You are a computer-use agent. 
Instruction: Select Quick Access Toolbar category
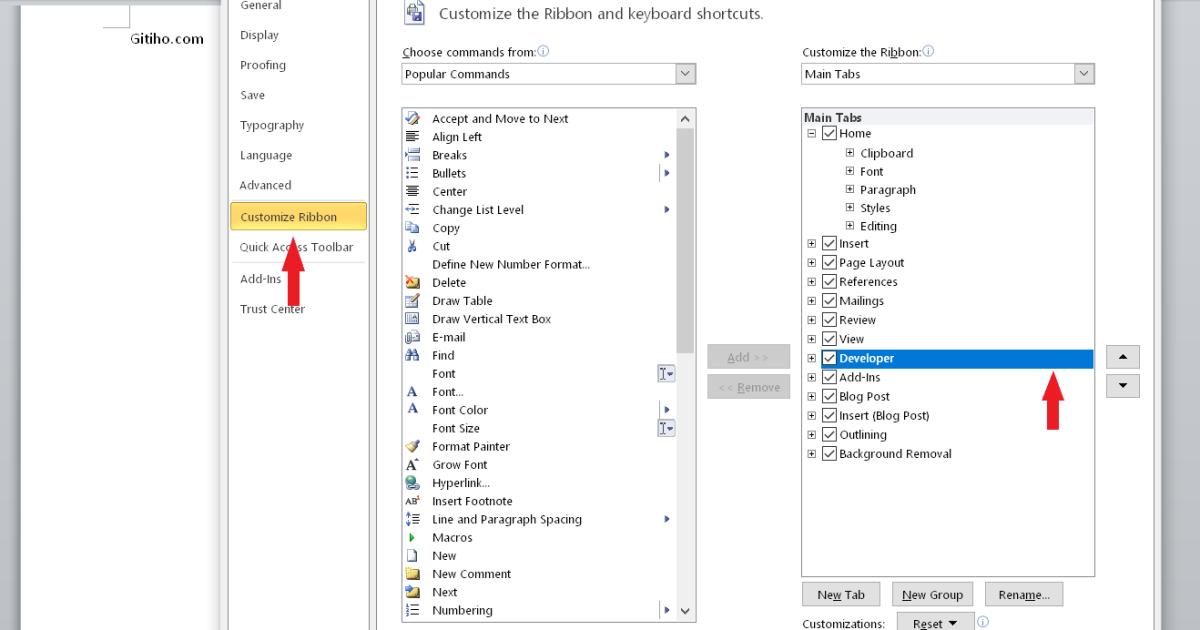(x=297, y=247)
